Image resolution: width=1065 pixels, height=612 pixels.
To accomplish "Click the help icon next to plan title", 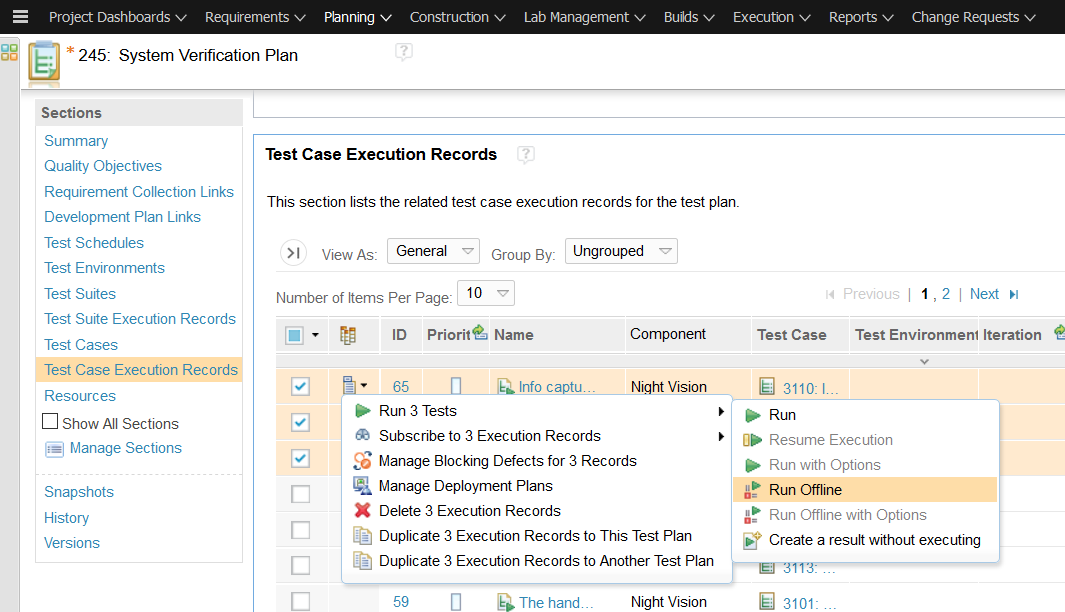I will (x=403, y=52).
